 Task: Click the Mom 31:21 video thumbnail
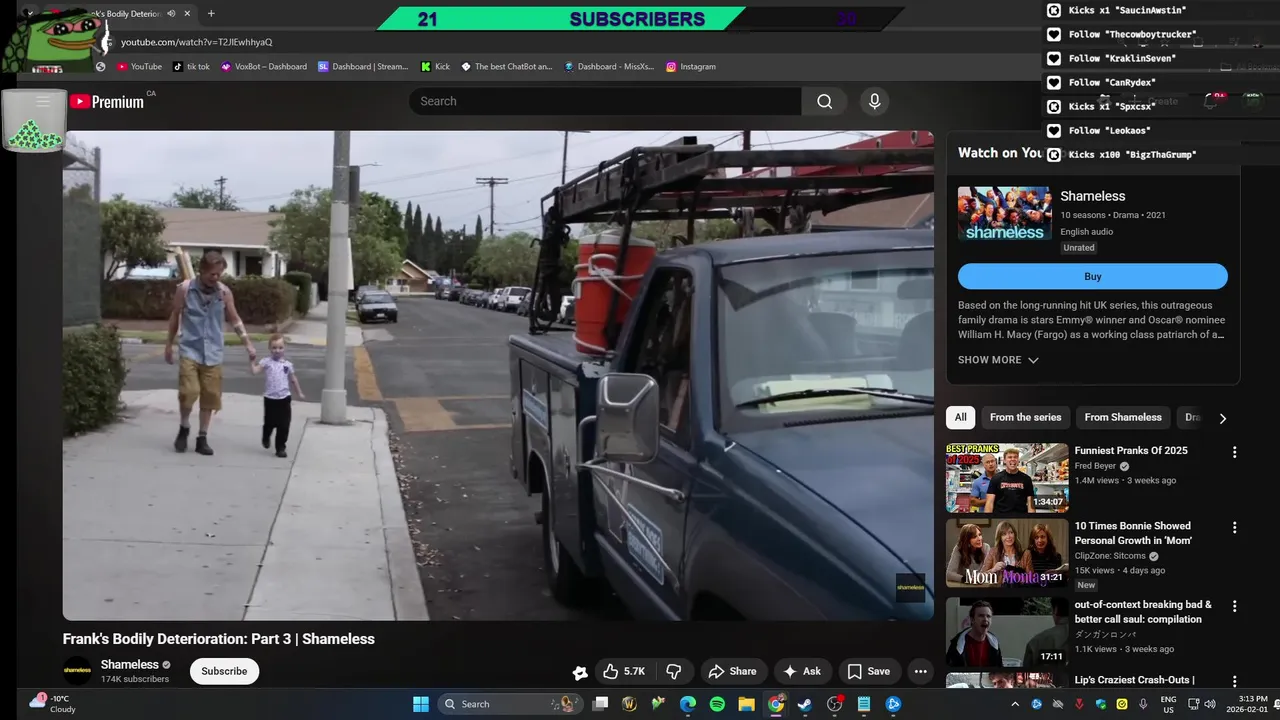[x=1007, y=553]
